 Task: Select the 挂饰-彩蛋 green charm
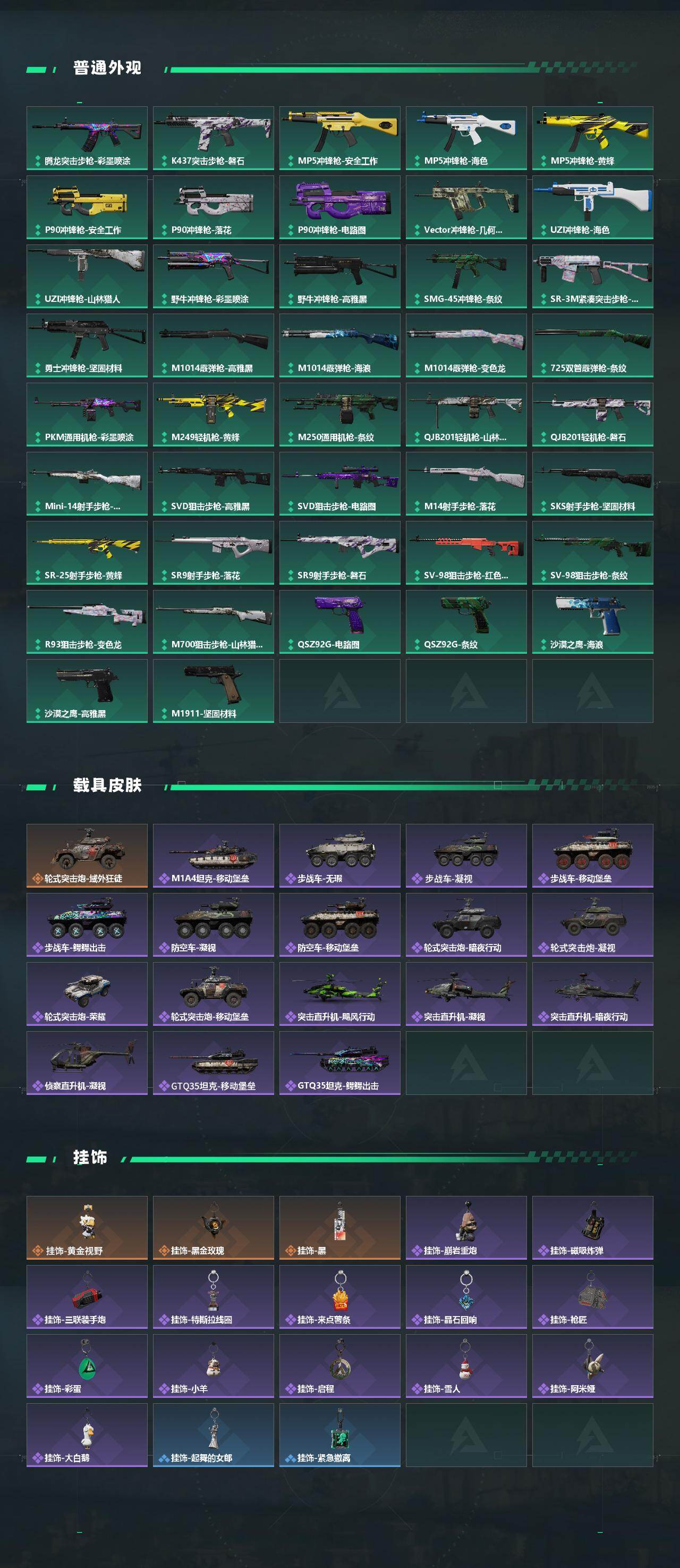tap(87, 1366)
